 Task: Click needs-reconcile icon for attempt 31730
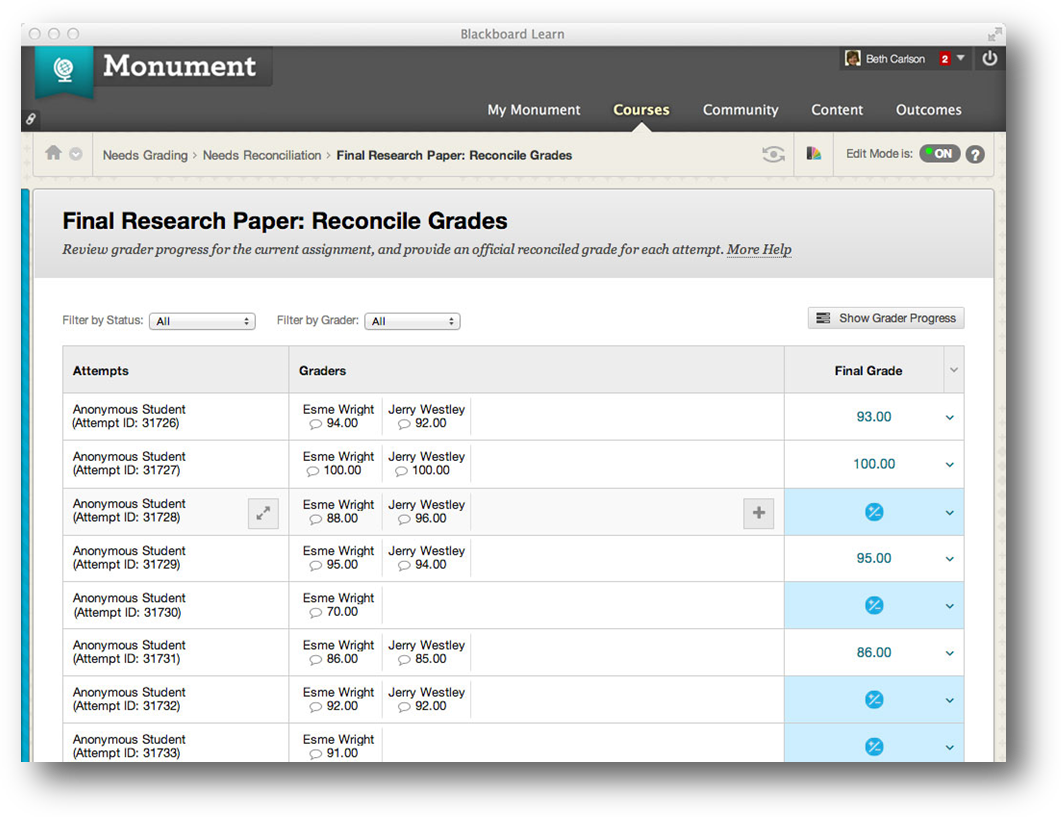[874, 606]
